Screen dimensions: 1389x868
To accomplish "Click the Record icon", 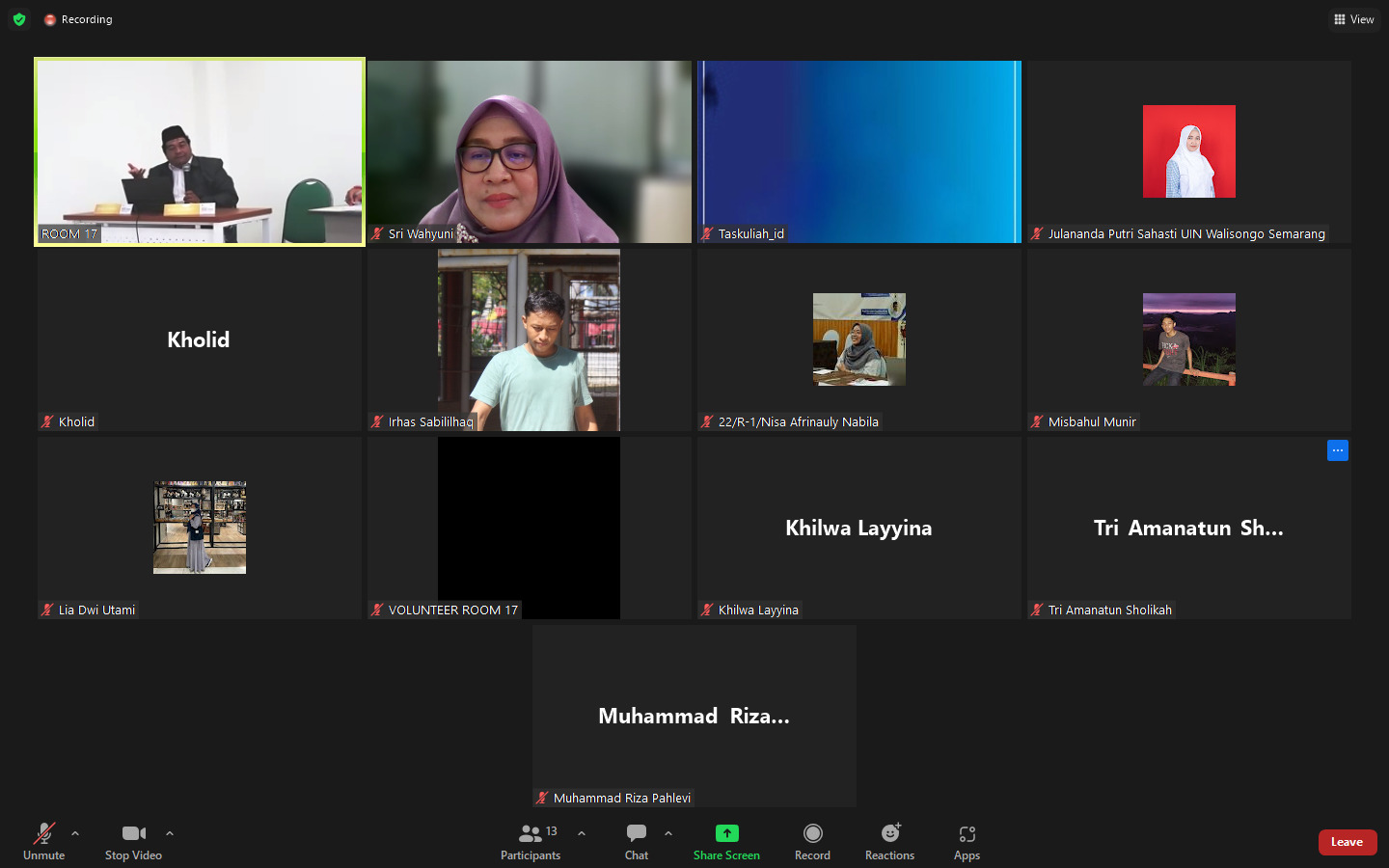I will point(812,833).
